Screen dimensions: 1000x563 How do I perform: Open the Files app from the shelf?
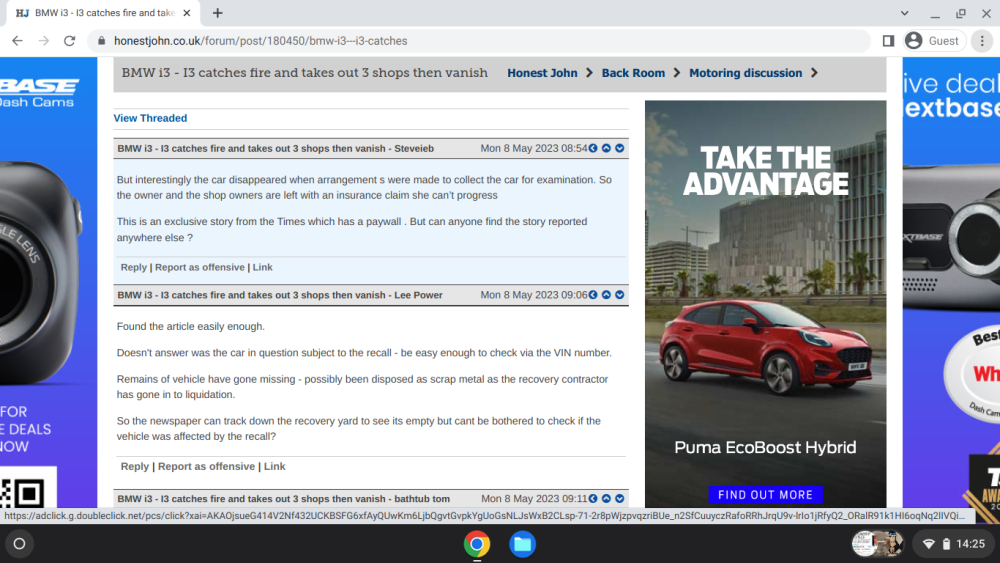[x=522, y=544]
